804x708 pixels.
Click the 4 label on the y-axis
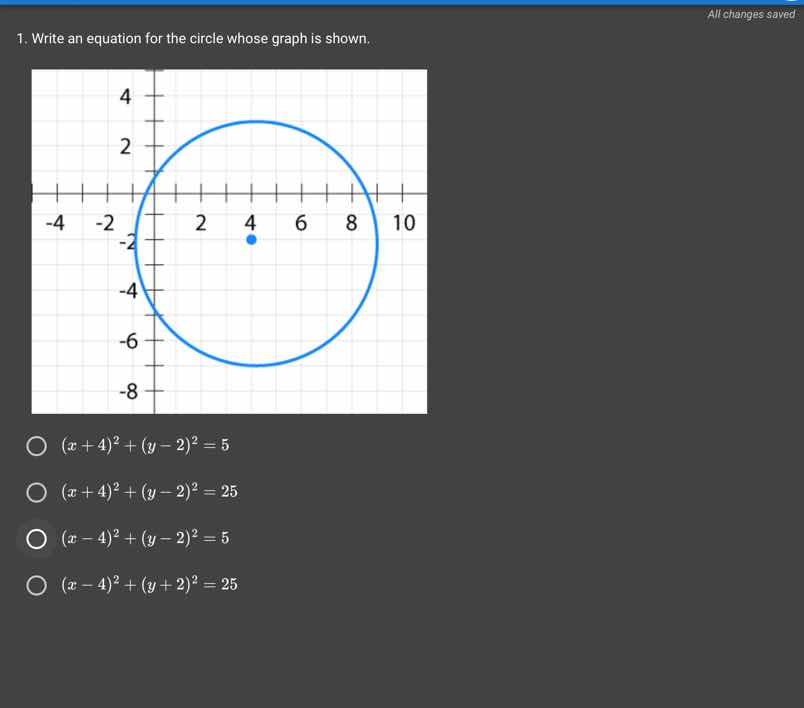pyautogui.click(x=125, y=96)
